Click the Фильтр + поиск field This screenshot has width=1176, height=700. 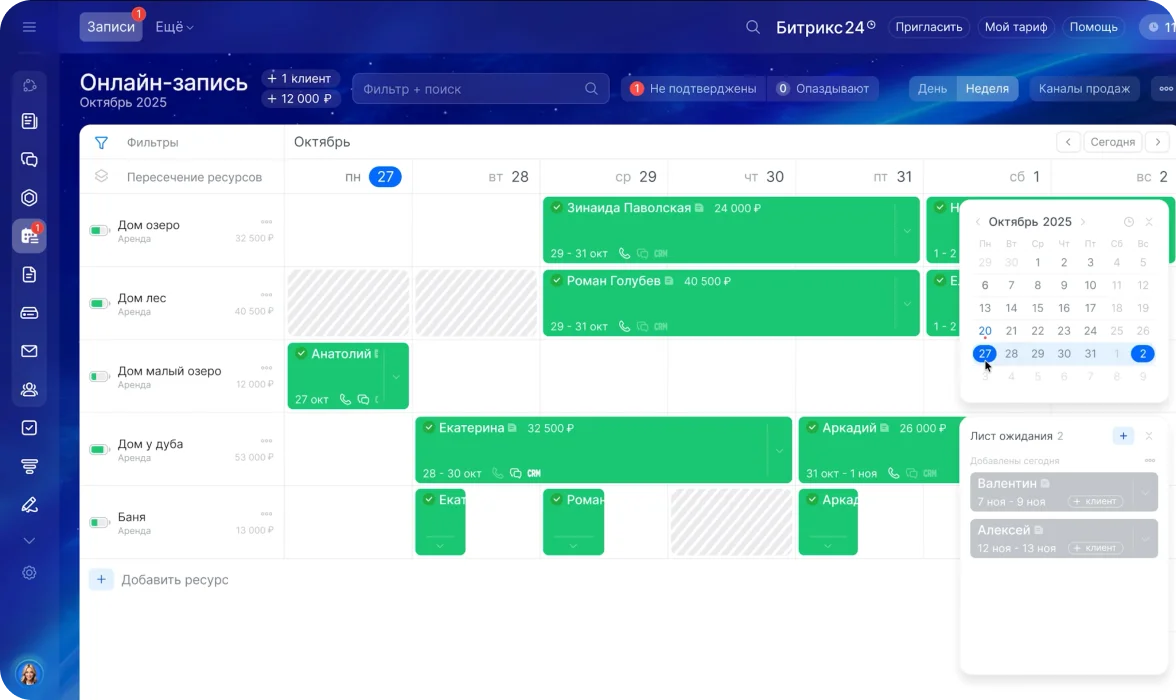click(x=470, y=89)
